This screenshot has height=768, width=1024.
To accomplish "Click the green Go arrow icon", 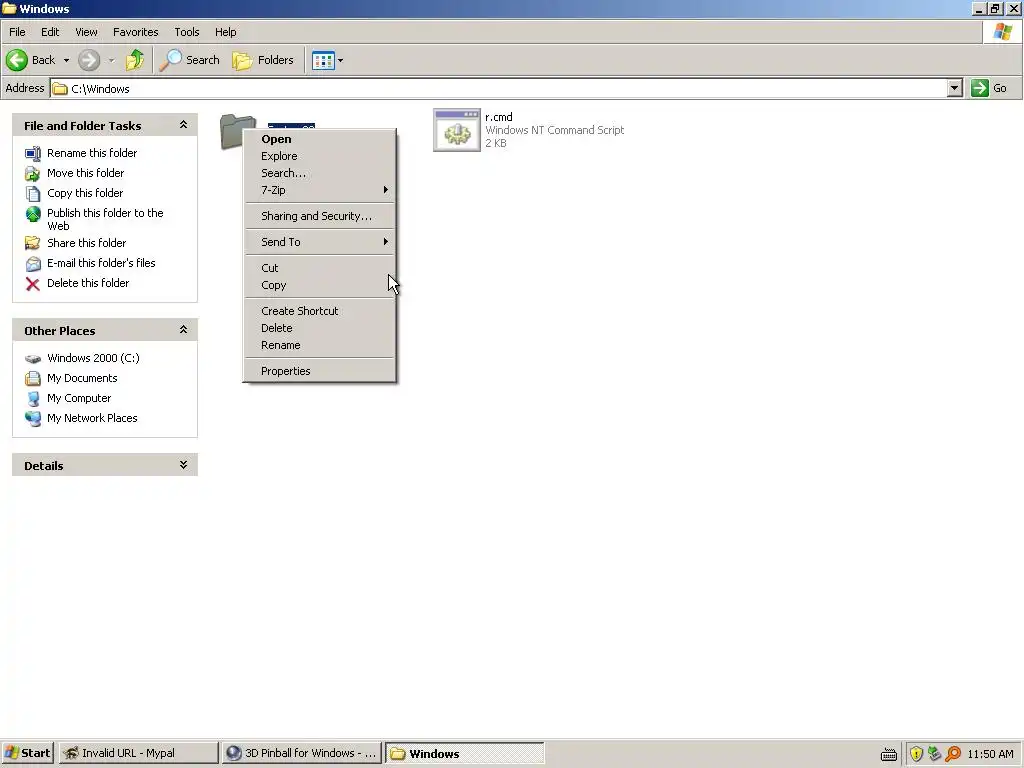I will coord(980,88).
